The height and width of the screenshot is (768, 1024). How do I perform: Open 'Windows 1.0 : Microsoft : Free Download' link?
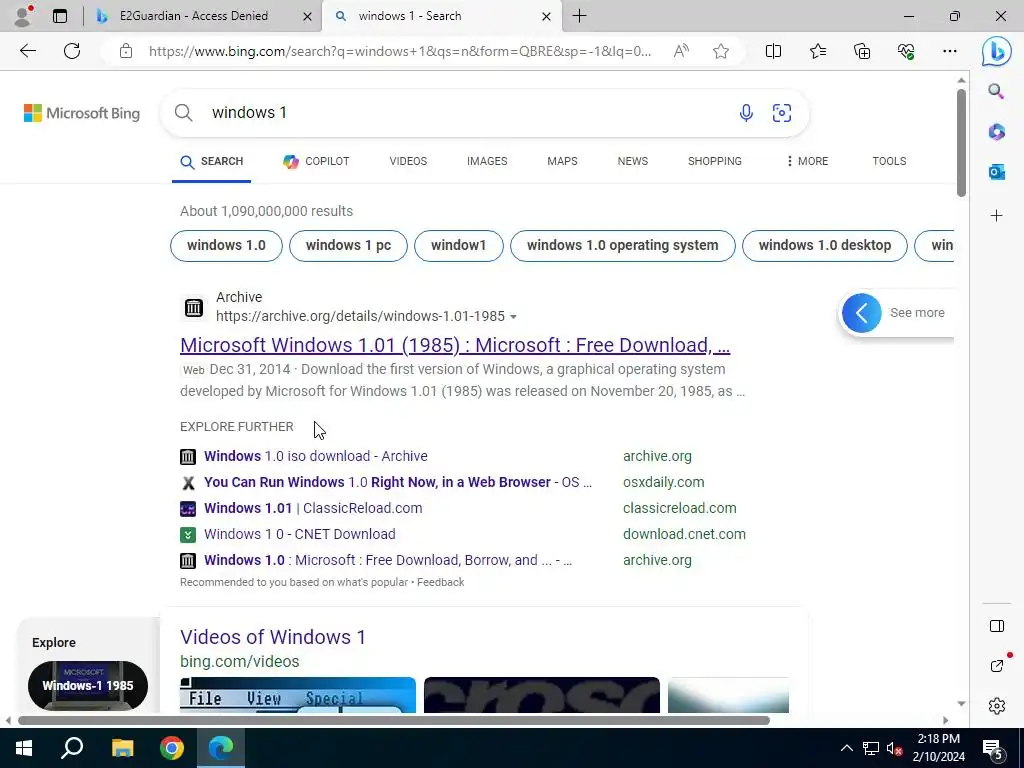tap(388, 560)
